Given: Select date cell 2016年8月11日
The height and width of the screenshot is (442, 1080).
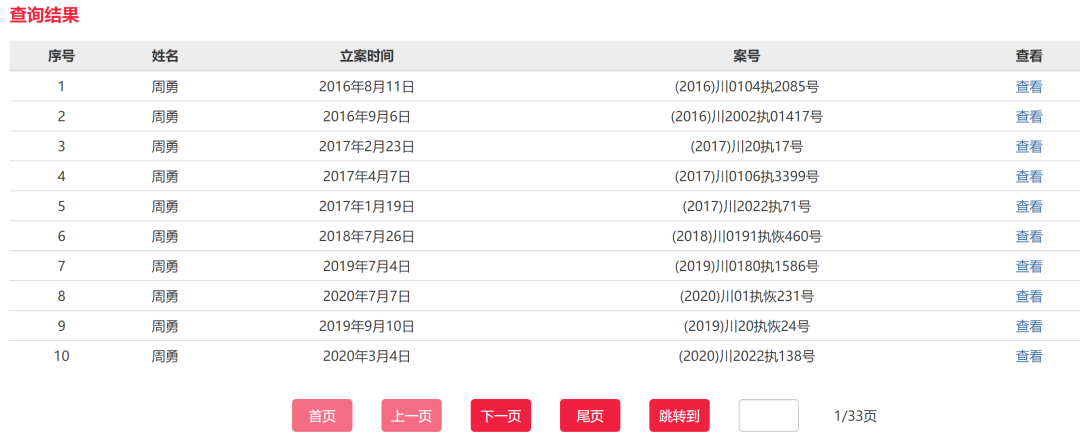Looking at the screenshot, I should (x=366, y=87).
